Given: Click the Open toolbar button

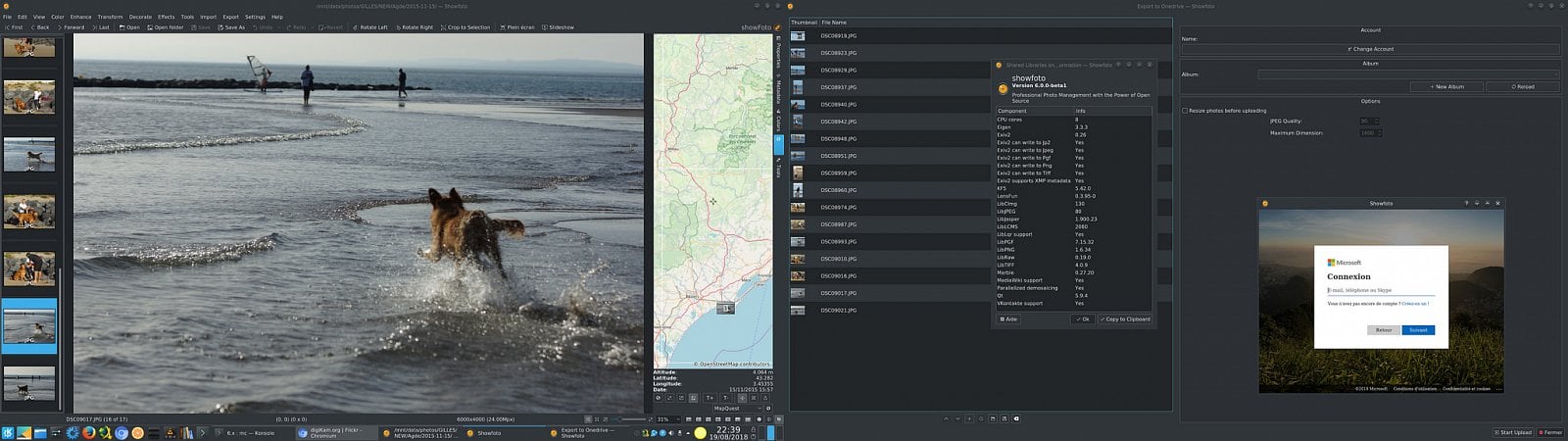Looking at the screenshot, I should point(130,27).
